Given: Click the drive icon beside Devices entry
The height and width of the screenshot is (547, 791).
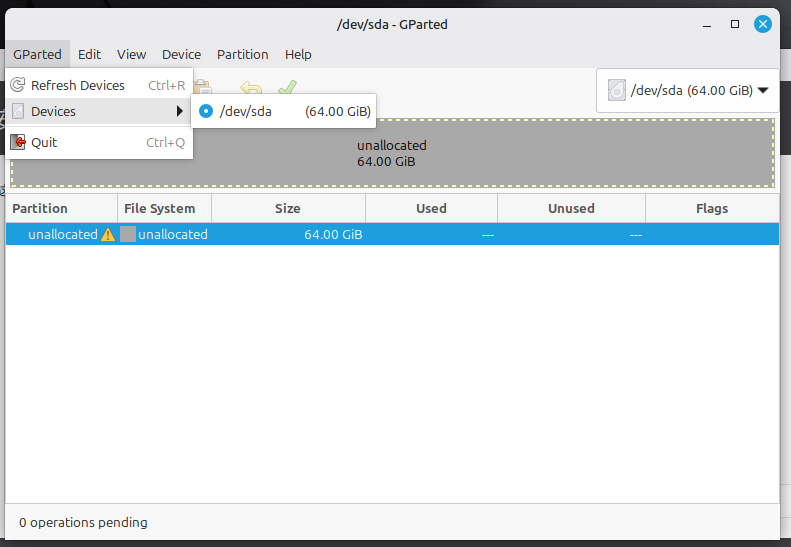Looking at the screenshot, I should point(18,111).
